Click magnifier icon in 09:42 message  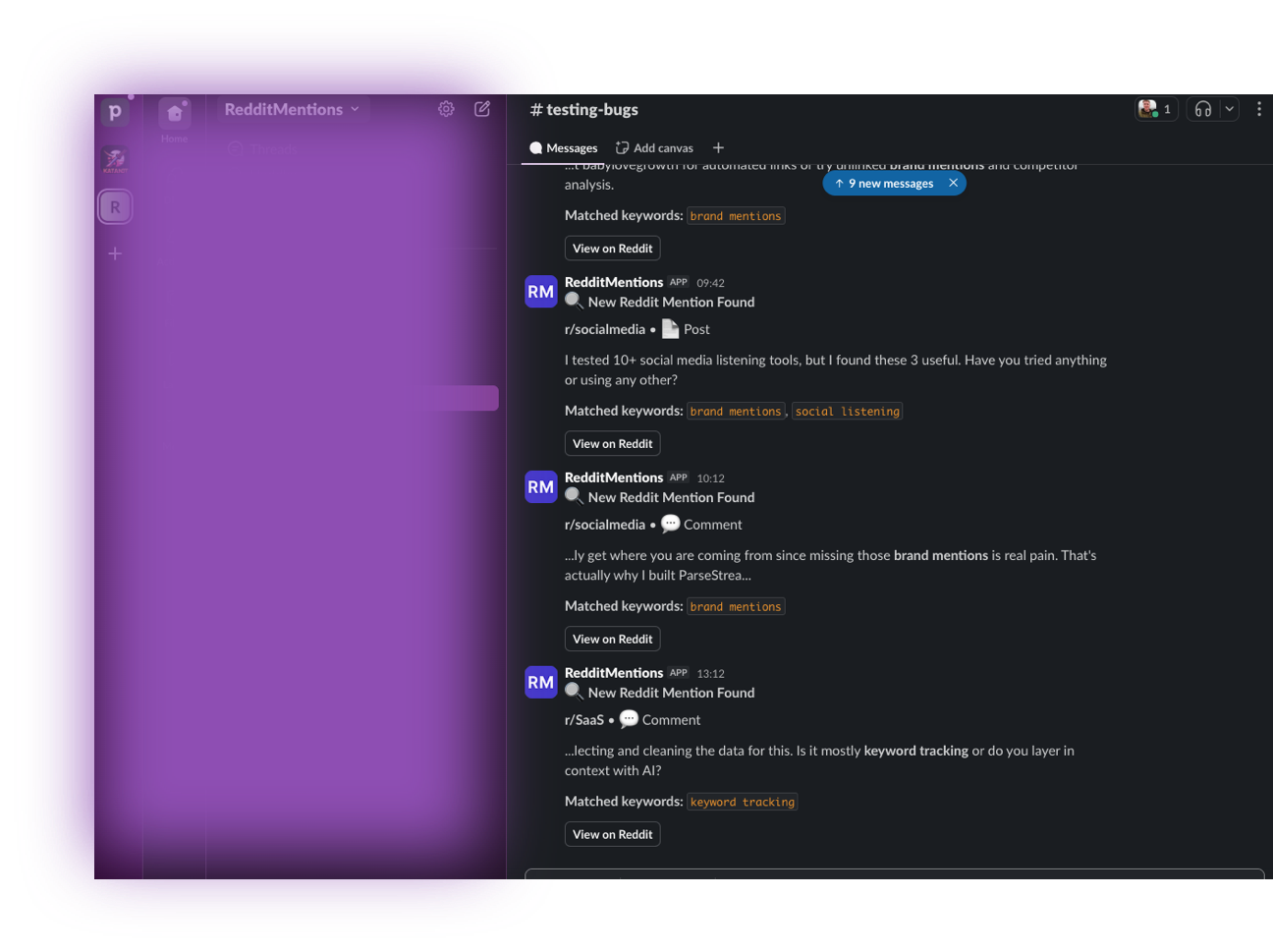(x=575, y=301)
